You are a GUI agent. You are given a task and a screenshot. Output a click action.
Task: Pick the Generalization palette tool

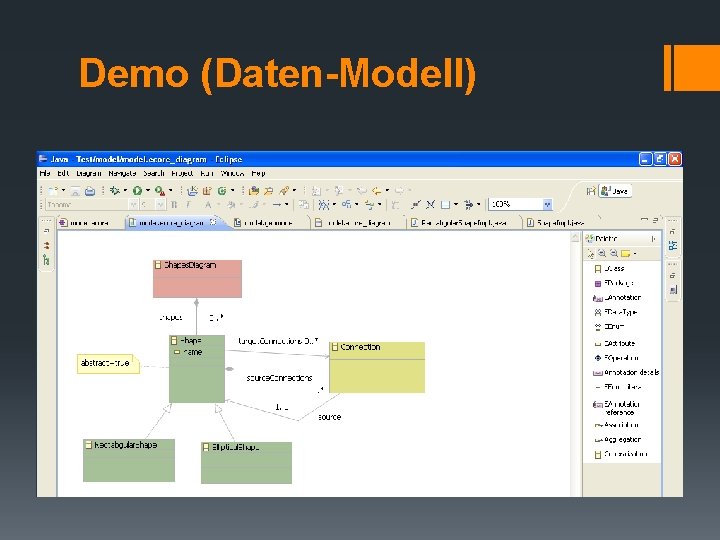click(620, 455)
